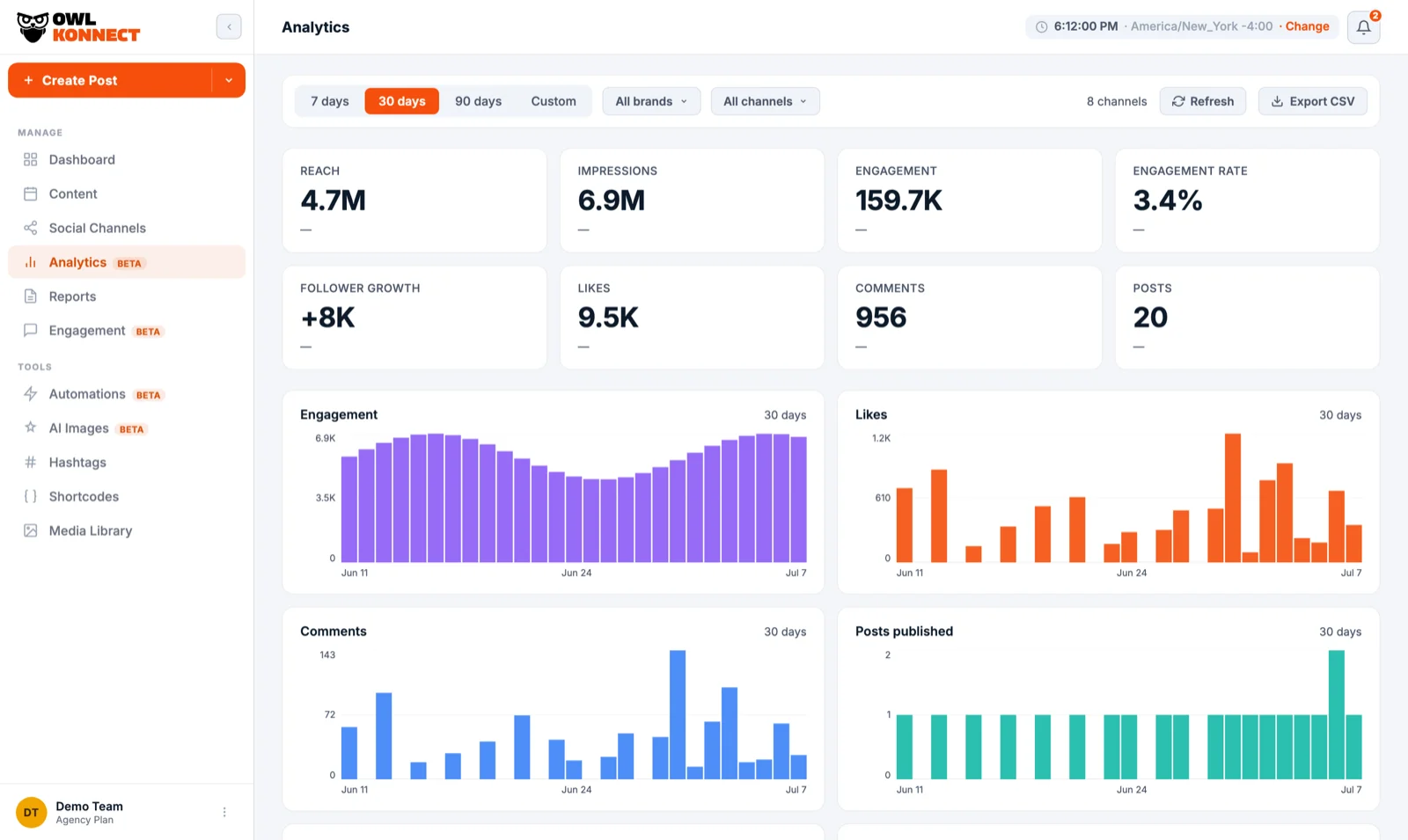This screenshot has height=840, width=1408.
Task: Select the Custom date range
Action: (554, 101)
